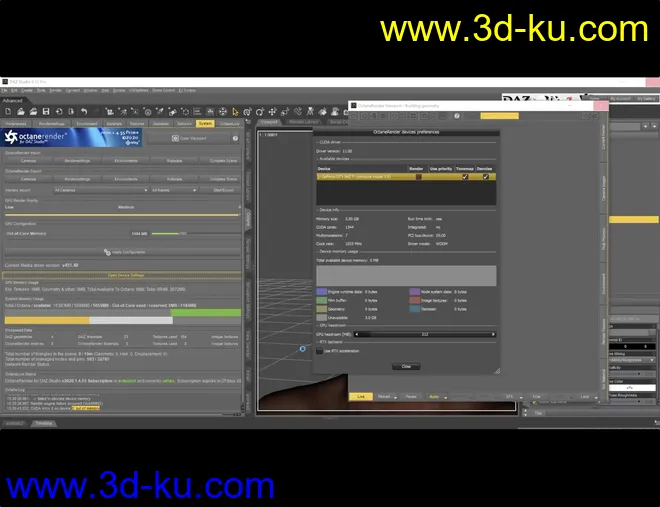Toggle the Denoise checkbox for the GPU
This screenshot has width=660, height=507.
(486, 177)
